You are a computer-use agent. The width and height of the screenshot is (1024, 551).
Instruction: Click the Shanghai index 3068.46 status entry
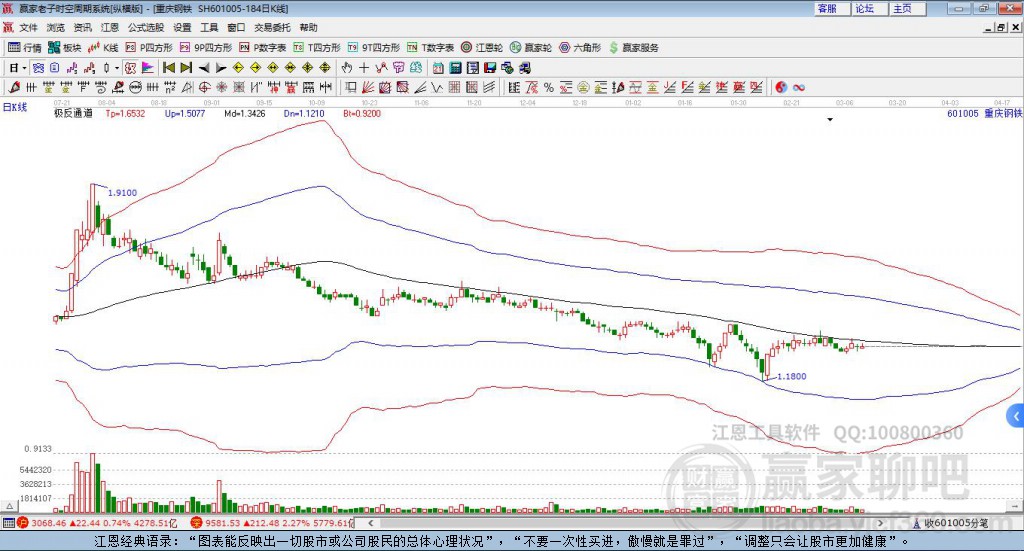pos(97,523)
